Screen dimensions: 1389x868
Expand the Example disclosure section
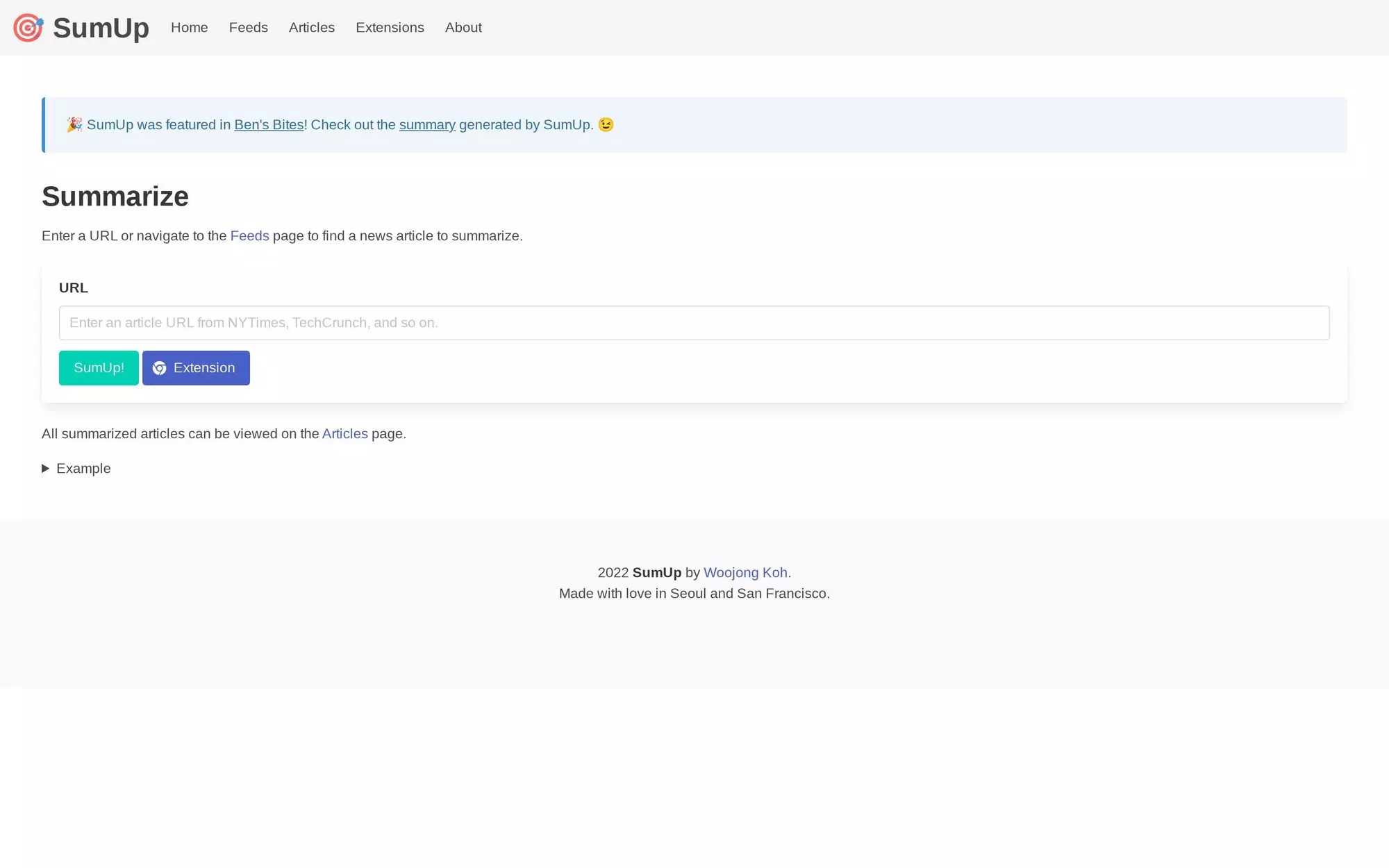point(83,468)
